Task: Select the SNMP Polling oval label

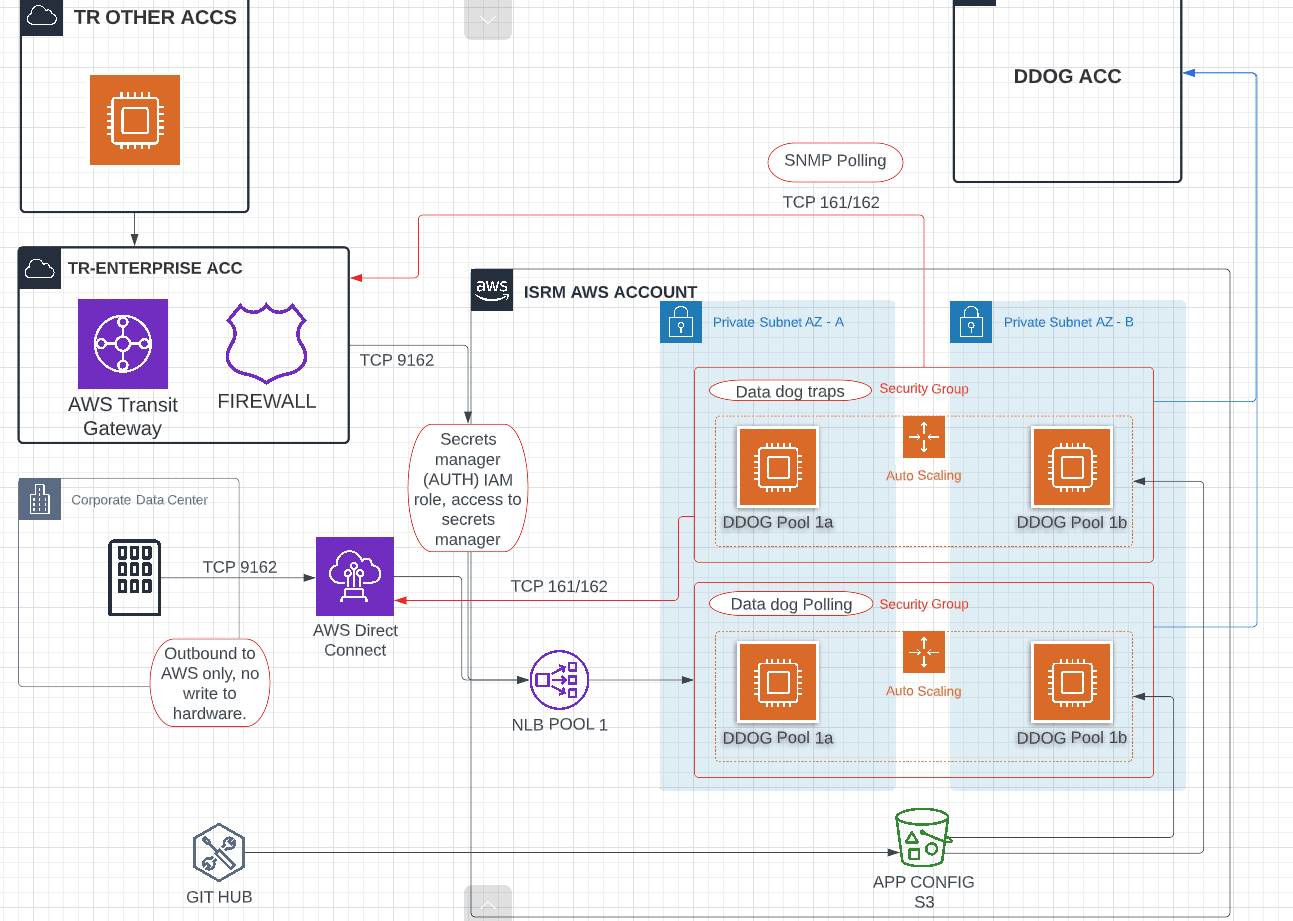Action: click(834, 161)
